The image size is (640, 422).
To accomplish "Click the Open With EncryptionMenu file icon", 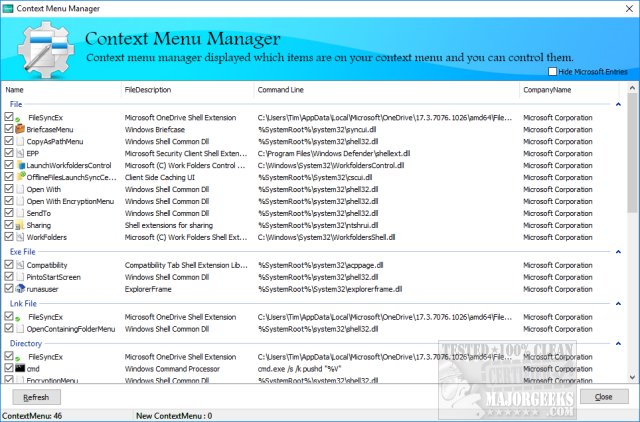I will pos(20,201).
